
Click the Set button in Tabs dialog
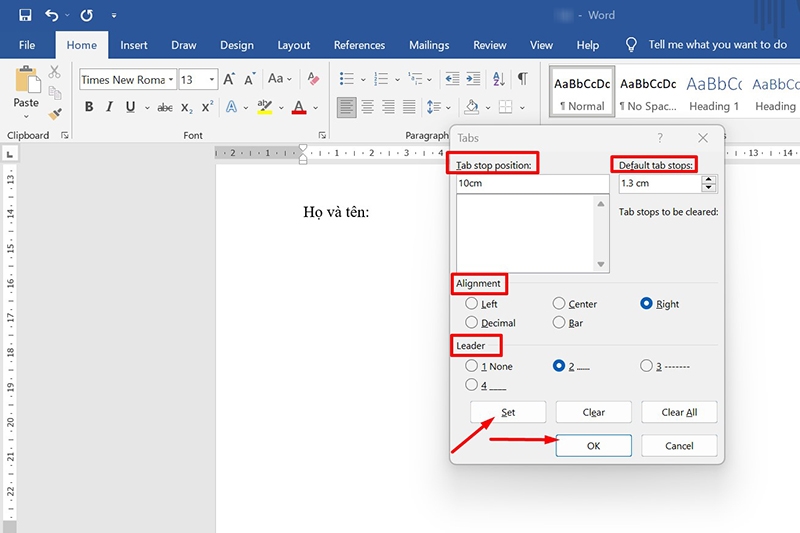coord(508,412)
